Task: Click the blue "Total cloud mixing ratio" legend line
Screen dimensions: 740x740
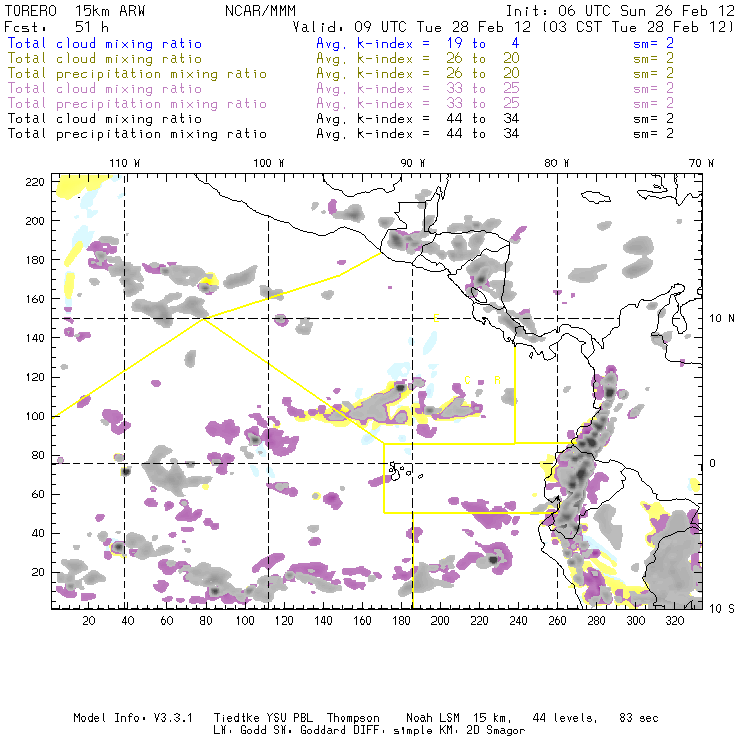Action: click(x=105, y=43)
